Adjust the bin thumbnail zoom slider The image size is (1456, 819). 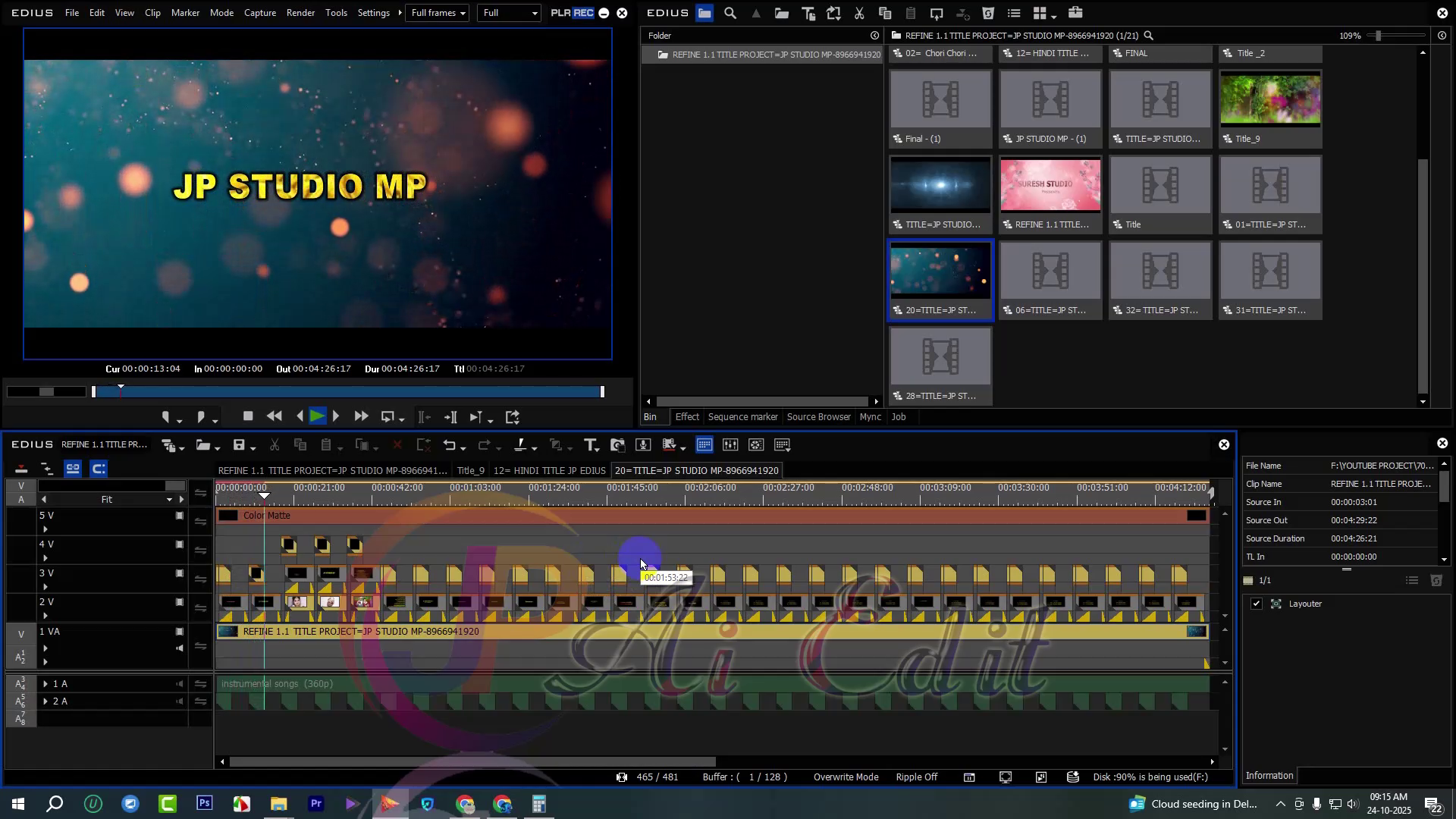click(1378, 36)
